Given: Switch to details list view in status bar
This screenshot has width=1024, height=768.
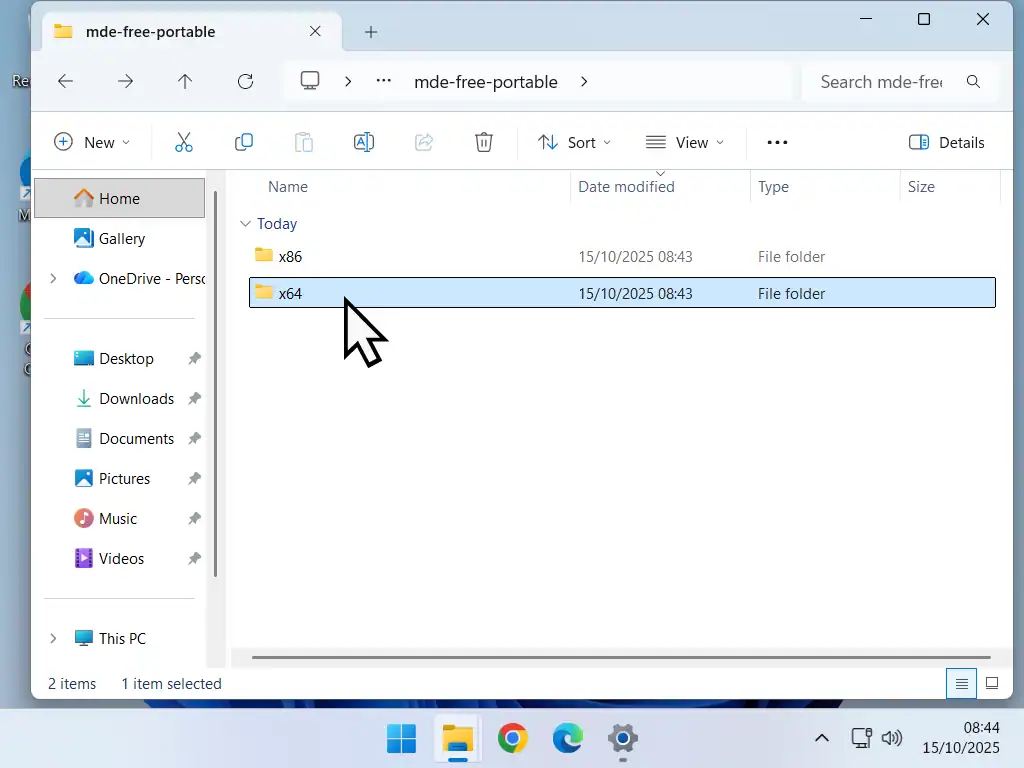Looking at the screenshot, I should [x=961, y=684].
